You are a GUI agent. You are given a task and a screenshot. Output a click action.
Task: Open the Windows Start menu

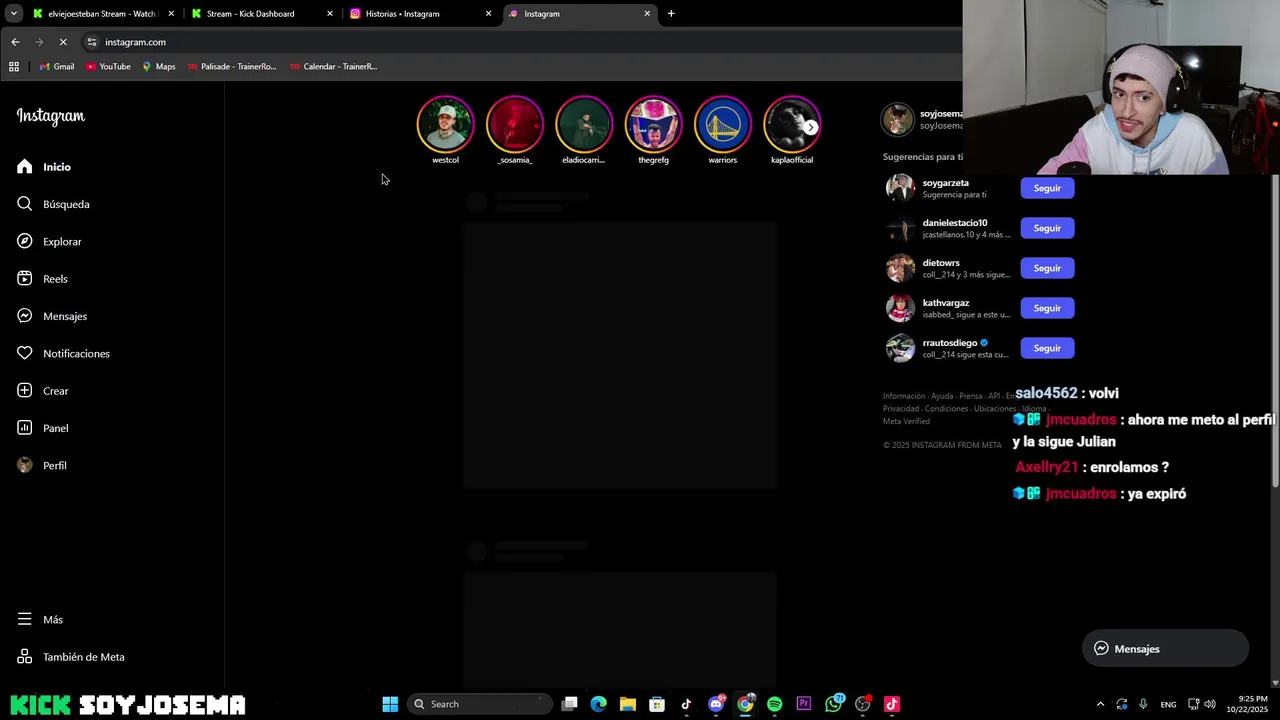tap(390, 704)
